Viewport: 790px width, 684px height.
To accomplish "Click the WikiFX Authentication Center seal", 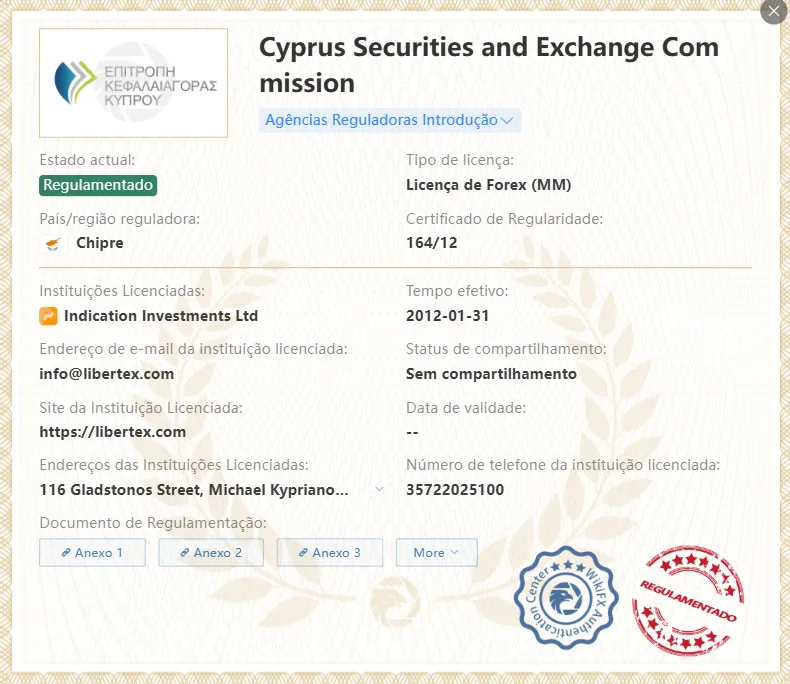I will click(x=566, y=598).
